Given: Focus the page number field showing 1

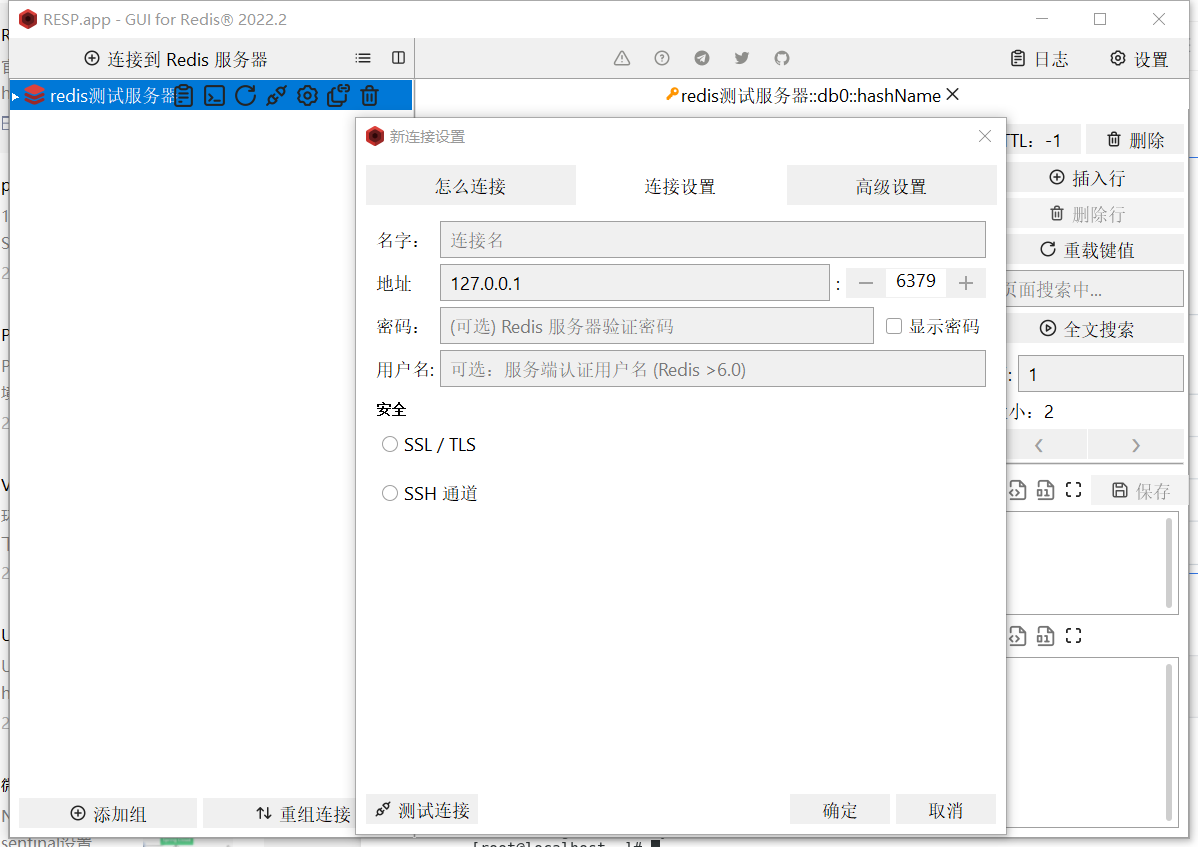Looking at the screenshot, I should [x=1100, y=374].
